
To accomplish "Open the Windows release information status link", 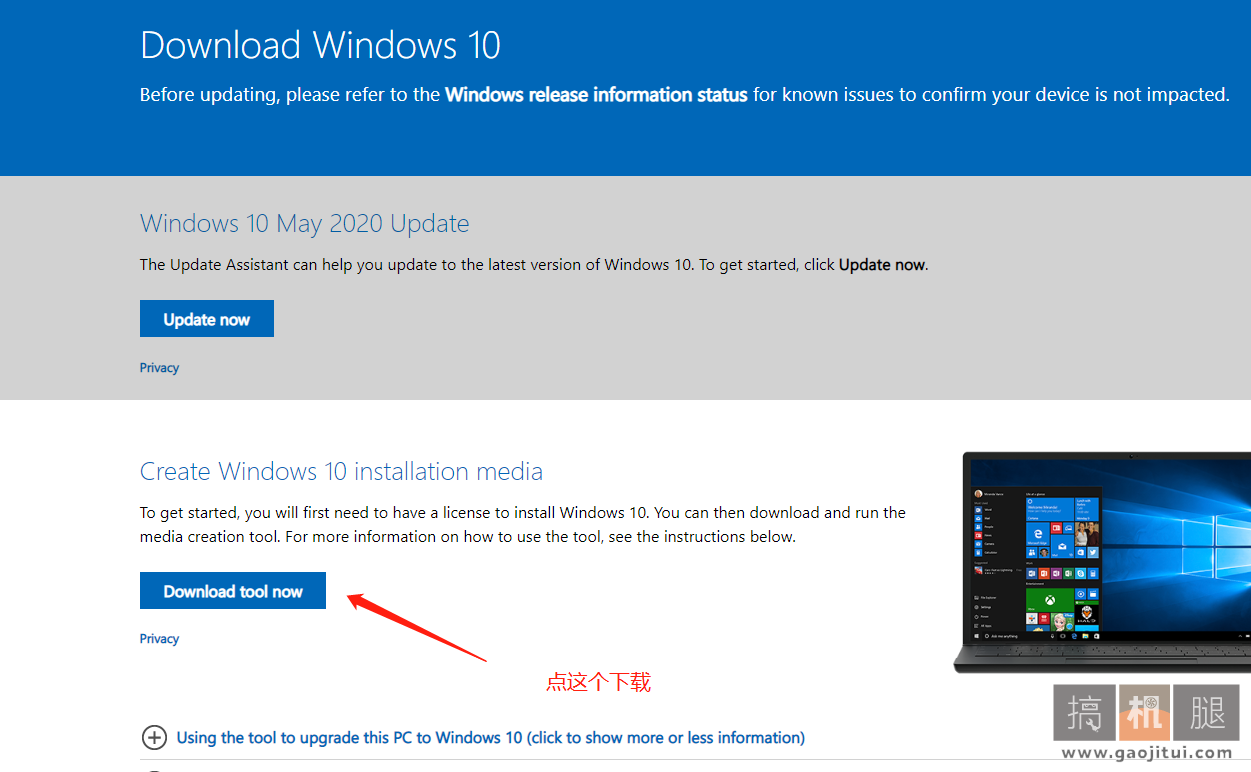I will point(596,95).
